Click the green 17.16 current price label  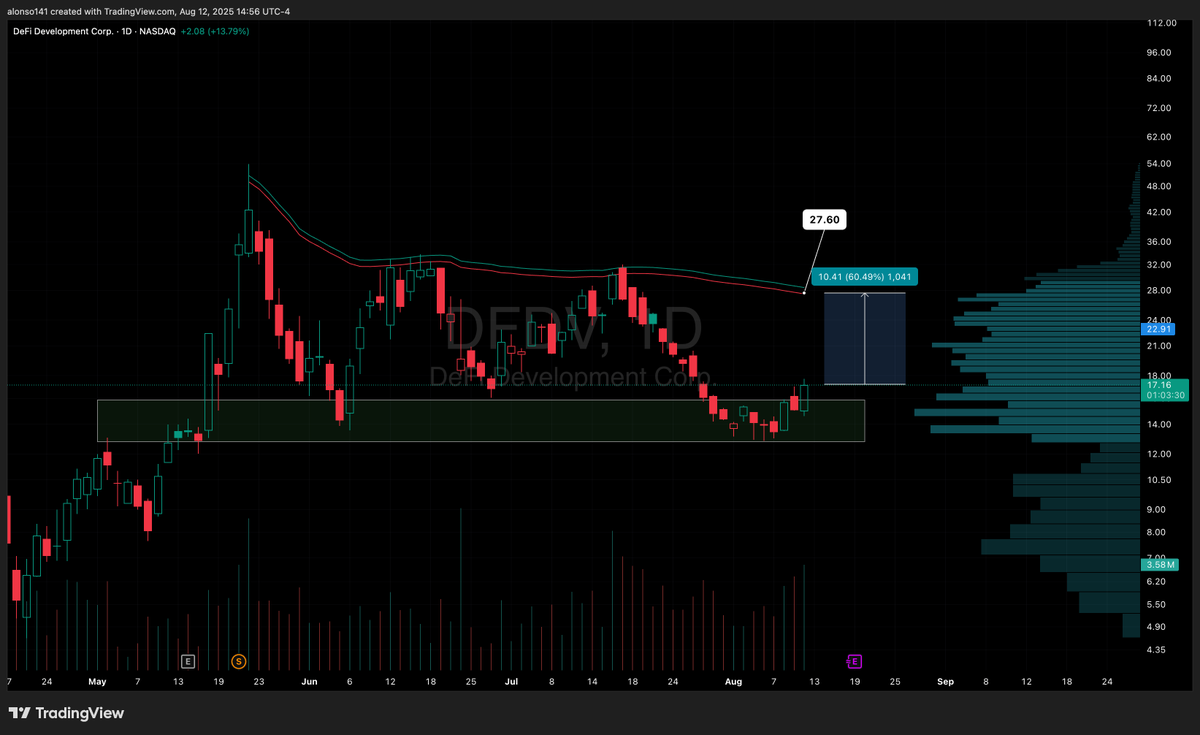[1165, 389]
